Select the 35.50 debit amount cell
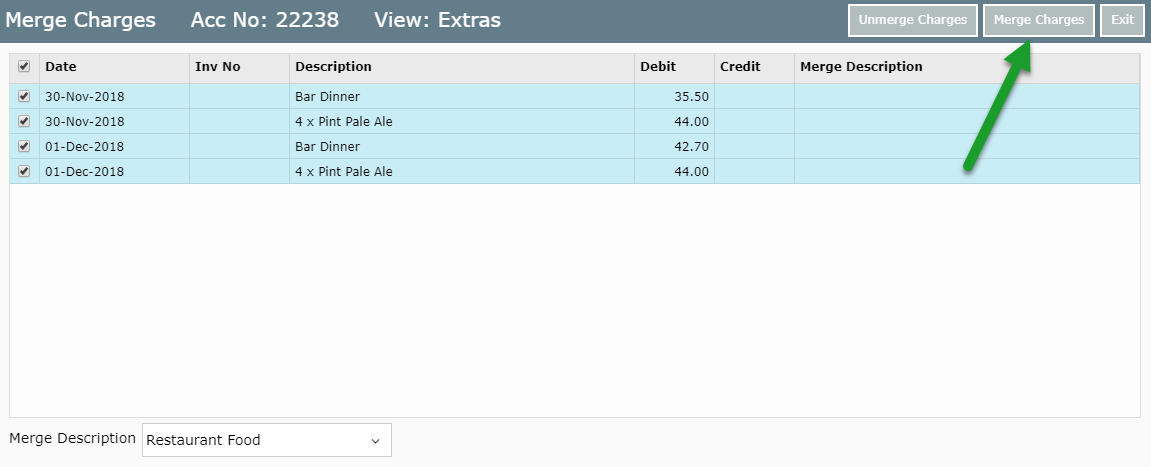This screenshot has height=467, width=1151. click(x=691, y=97)
